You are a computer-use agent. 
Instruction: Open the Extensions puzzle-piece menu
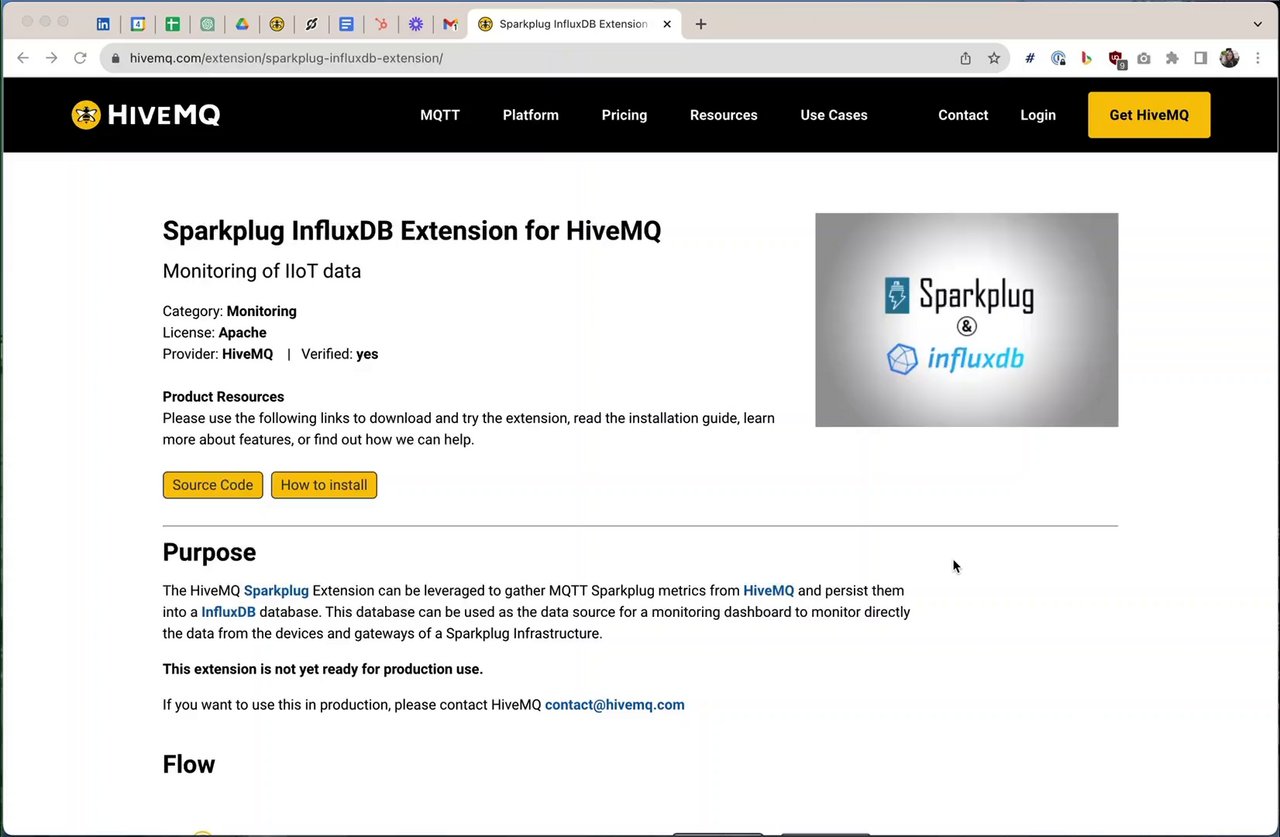click(1172, 58)
